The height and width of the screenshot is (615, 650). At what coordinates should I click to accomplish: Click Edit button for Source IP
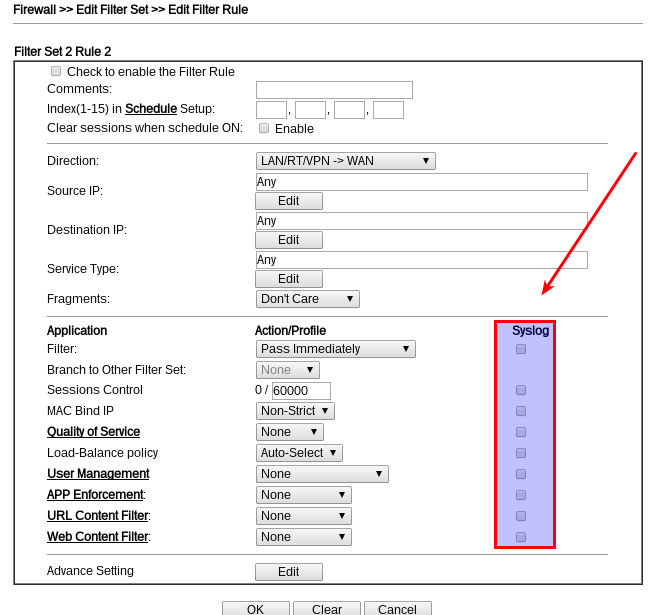(288, 201)
